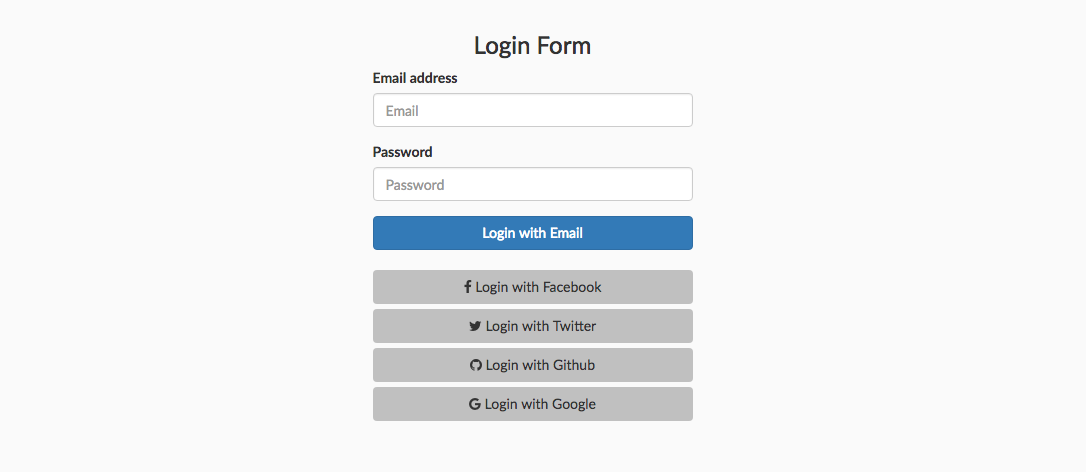The height and width of the screenshot is (472, 1086).
Task: Choose Login with Github
Action: (x=533, y=365)
